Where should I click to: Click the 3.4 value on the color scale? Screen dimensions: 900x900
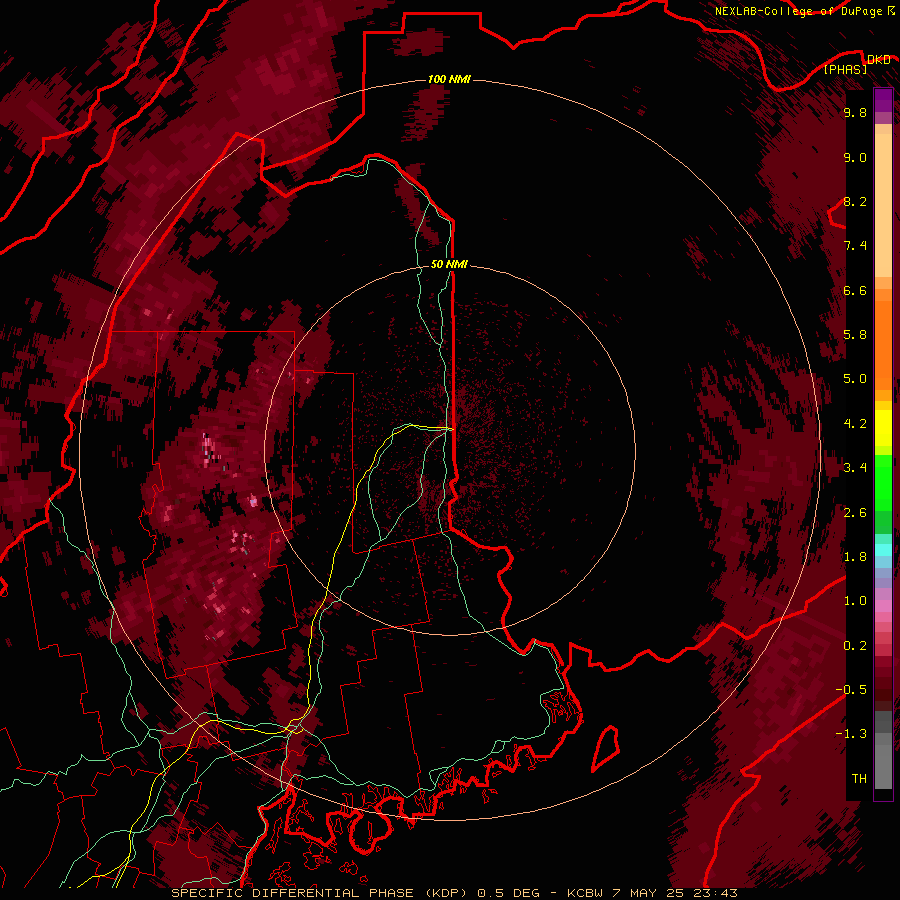tap(855, 468)
